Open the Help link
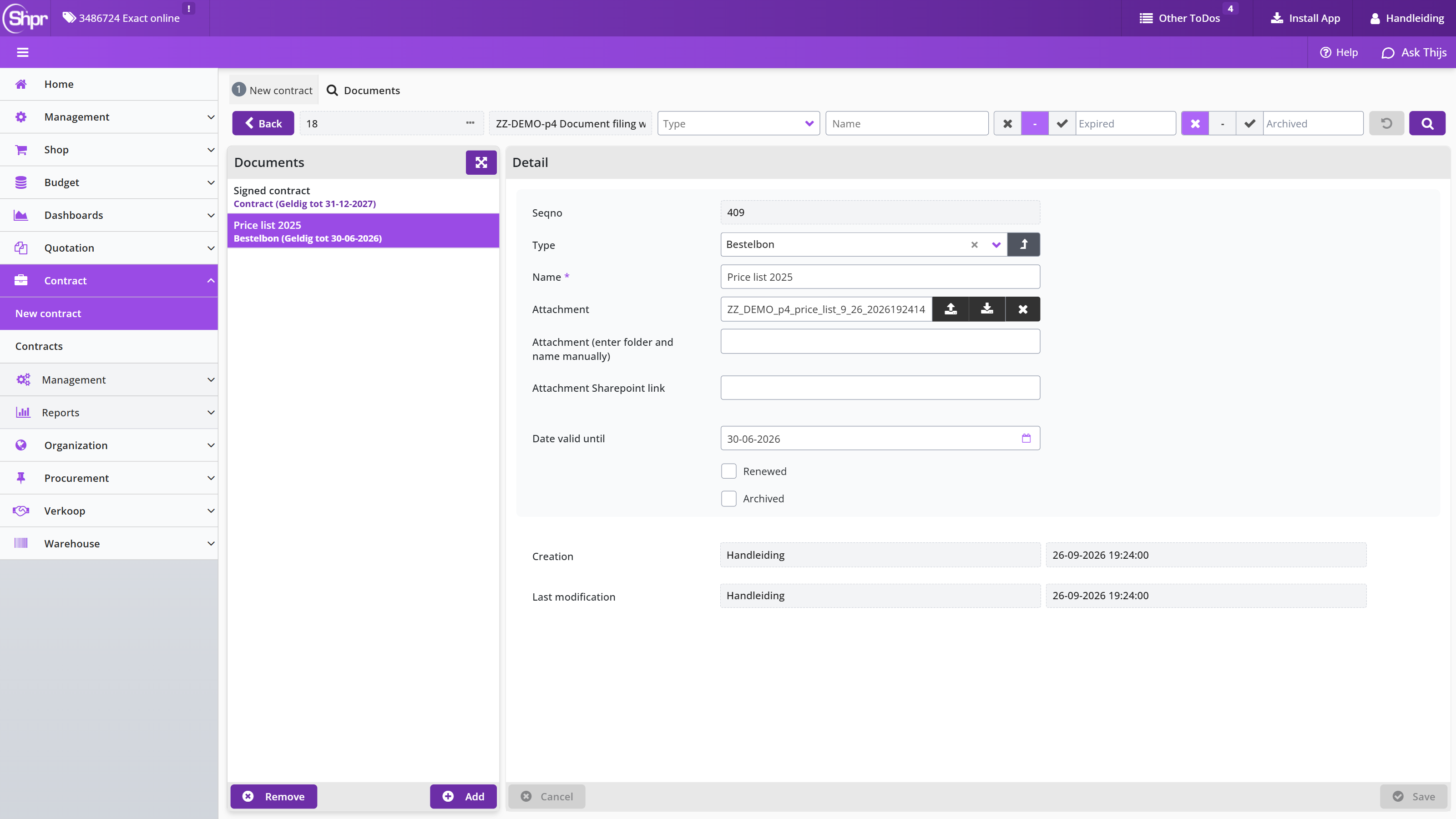 [1339, 53]
